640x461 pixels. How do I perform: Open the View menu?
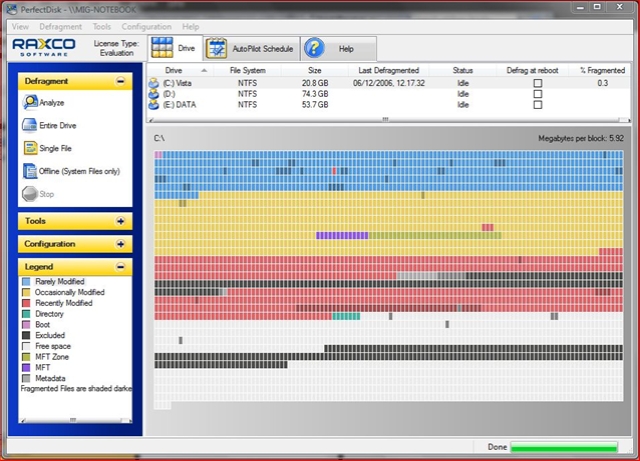pos(20,27)
